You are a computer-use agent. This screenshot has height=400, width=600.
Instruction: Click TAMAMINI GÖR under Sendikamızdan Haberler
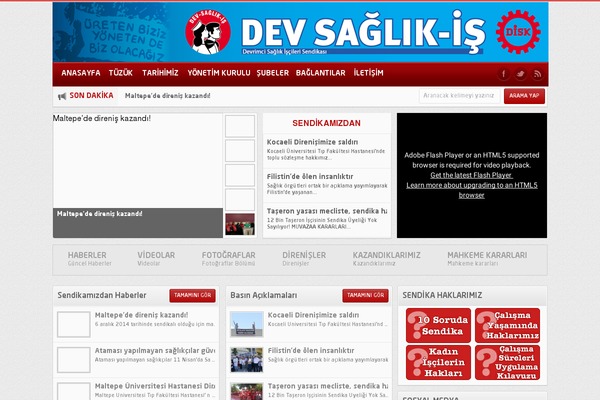pyautogui.click(x=192, y=296)
